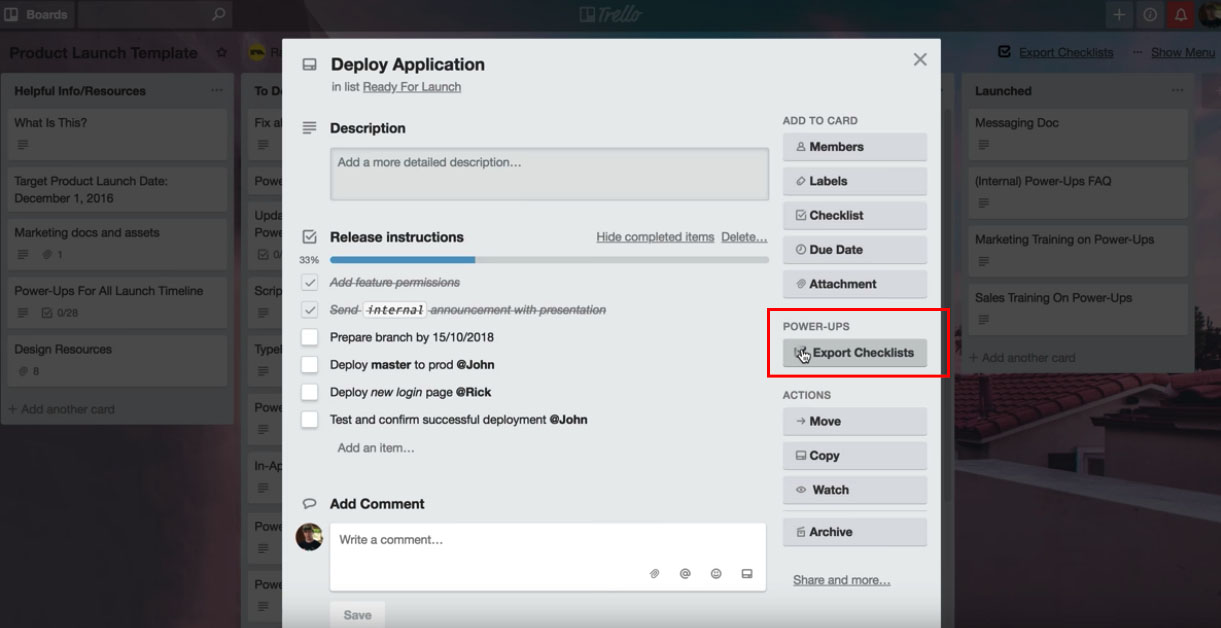Check the 'Deploy new login page' item
This screenshot has height=628, width=1221.
point(310,392)
